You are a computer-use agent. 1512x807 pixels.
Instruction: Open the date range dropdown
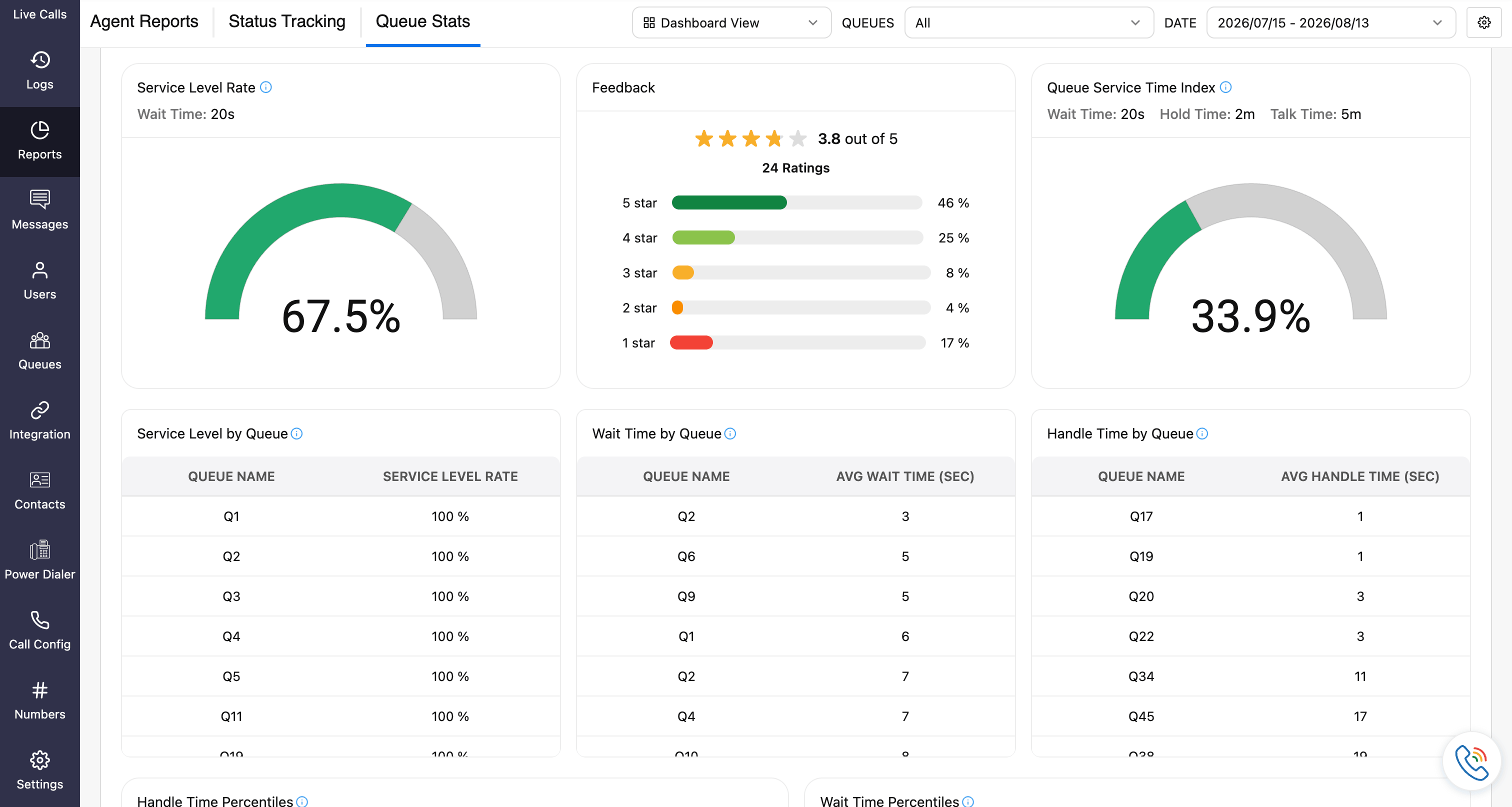(1330, 23)
